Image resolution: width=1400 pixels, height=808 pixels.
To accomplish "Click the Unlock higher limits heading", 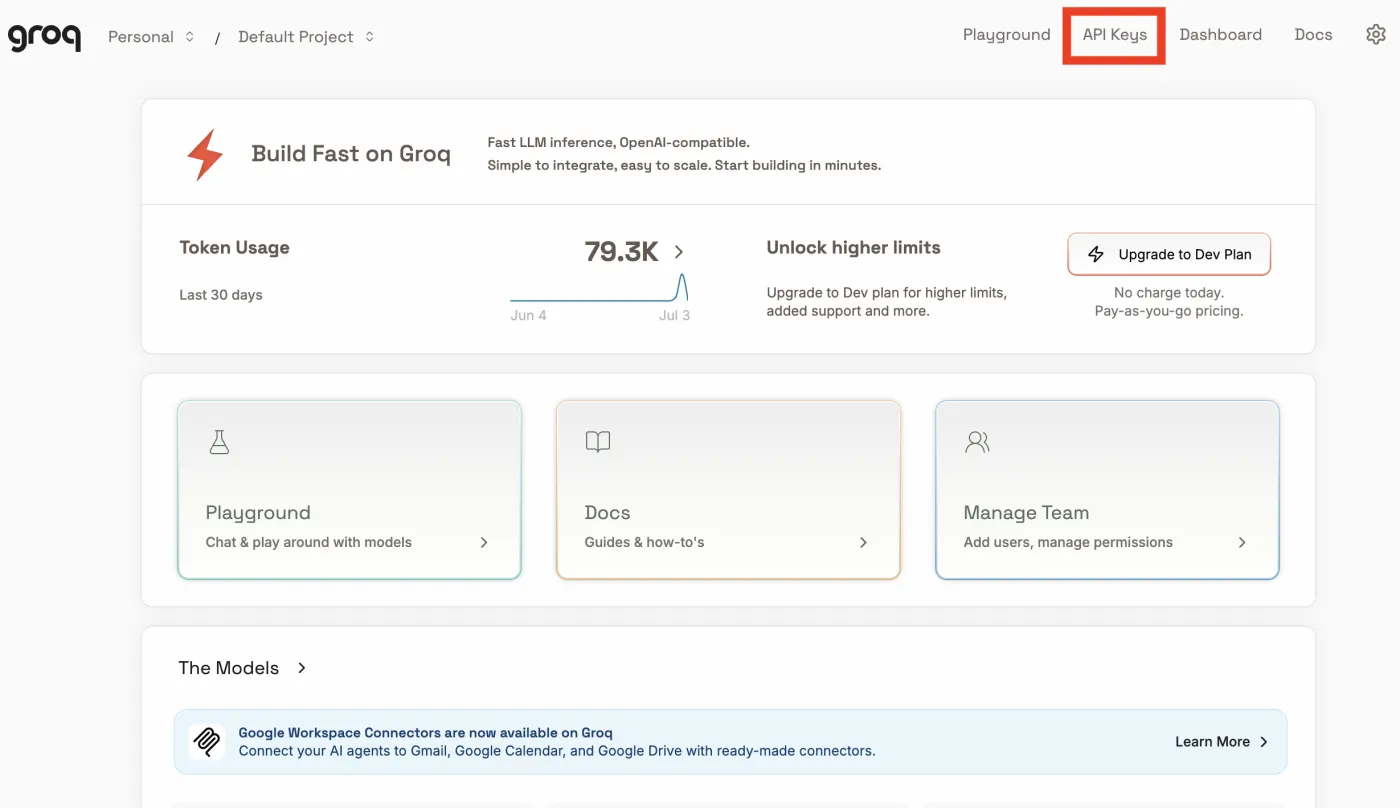I will [853, 248].
